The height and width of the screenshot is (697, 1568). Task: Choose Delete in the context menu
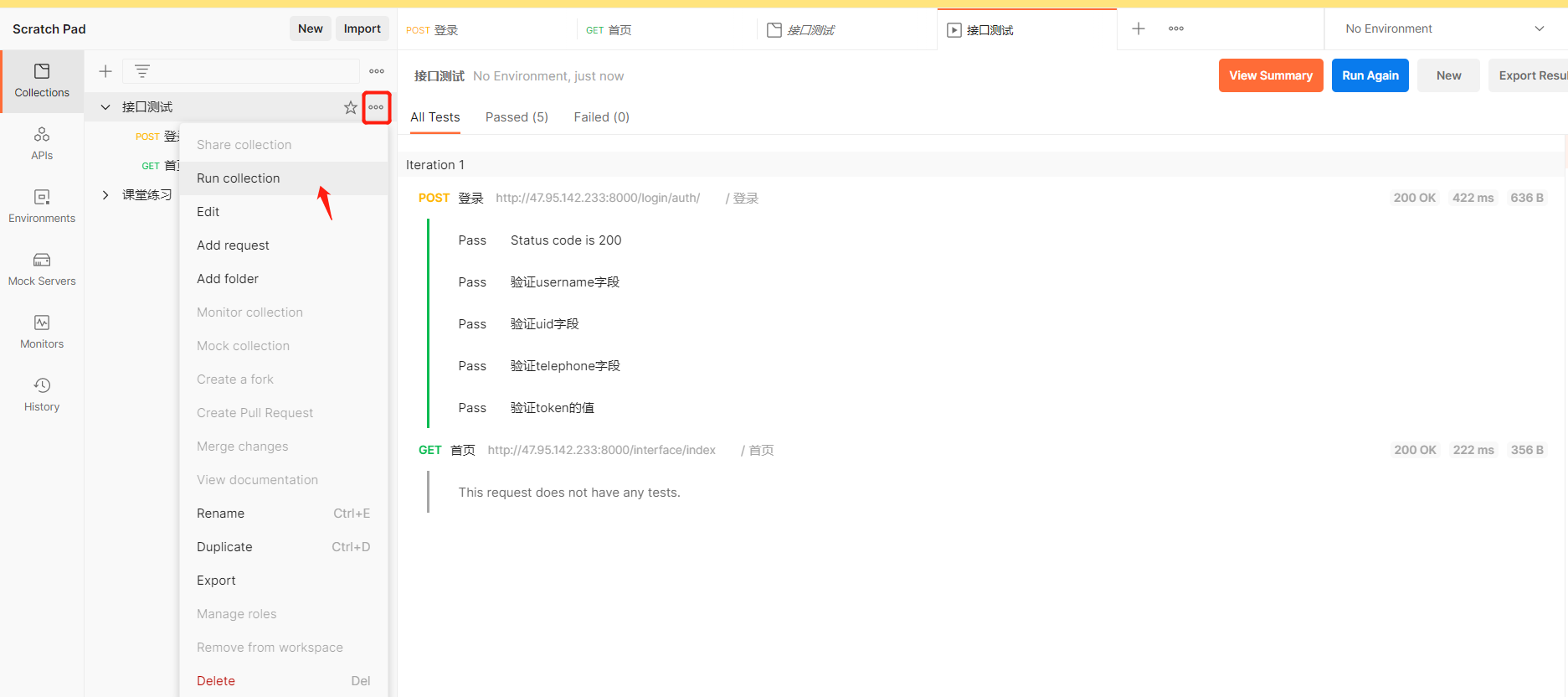click(x=284, y=681)
